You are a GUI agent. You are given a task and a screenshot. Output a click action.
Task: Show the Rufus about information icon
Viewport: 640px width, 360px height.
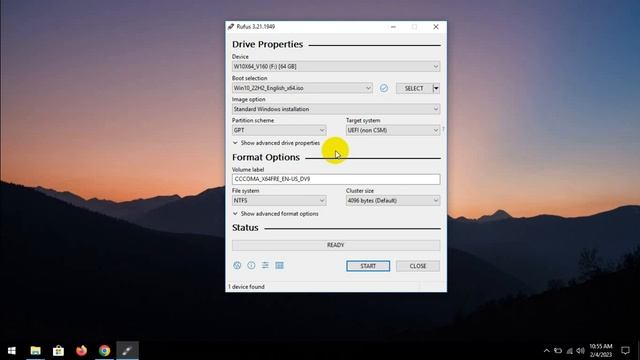point(251,265)
